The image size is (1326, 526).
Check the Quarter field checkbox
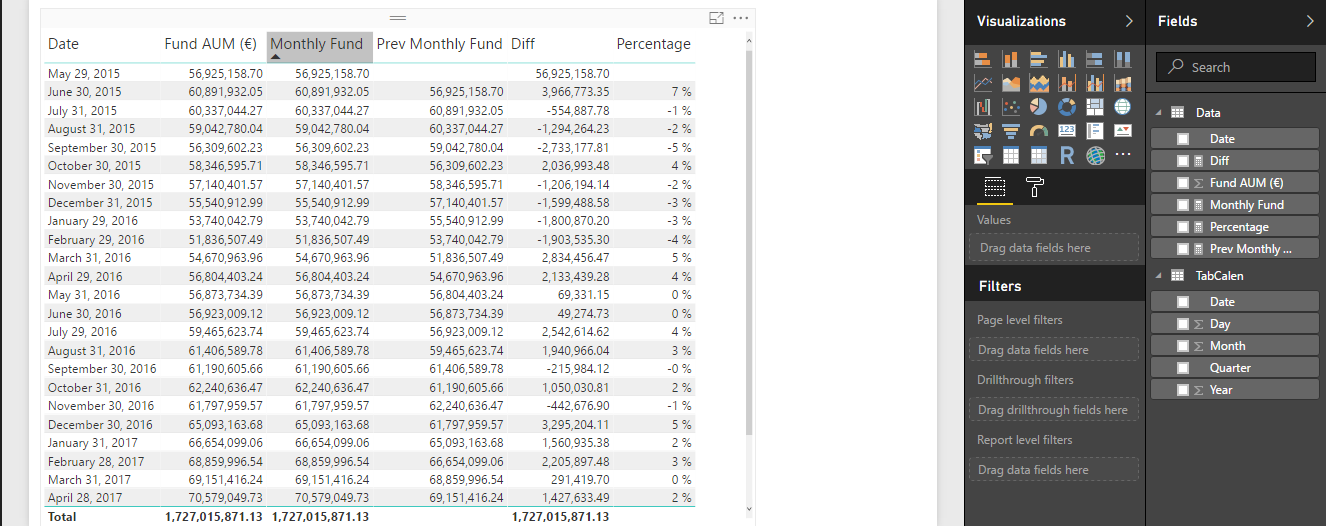(1184, 368)
